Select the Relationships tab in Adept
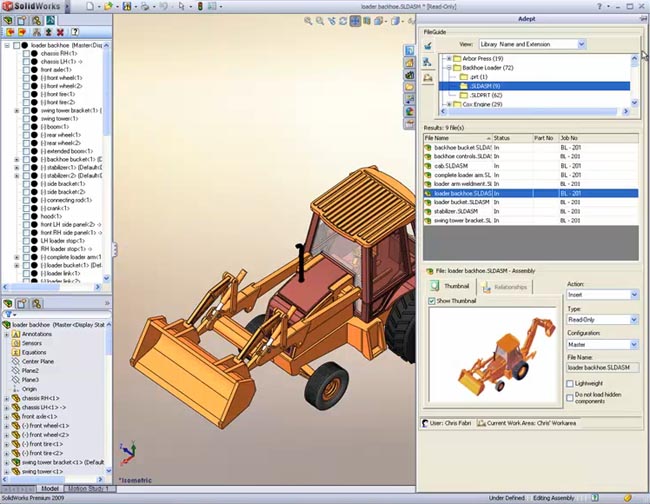 coord(505,287)
